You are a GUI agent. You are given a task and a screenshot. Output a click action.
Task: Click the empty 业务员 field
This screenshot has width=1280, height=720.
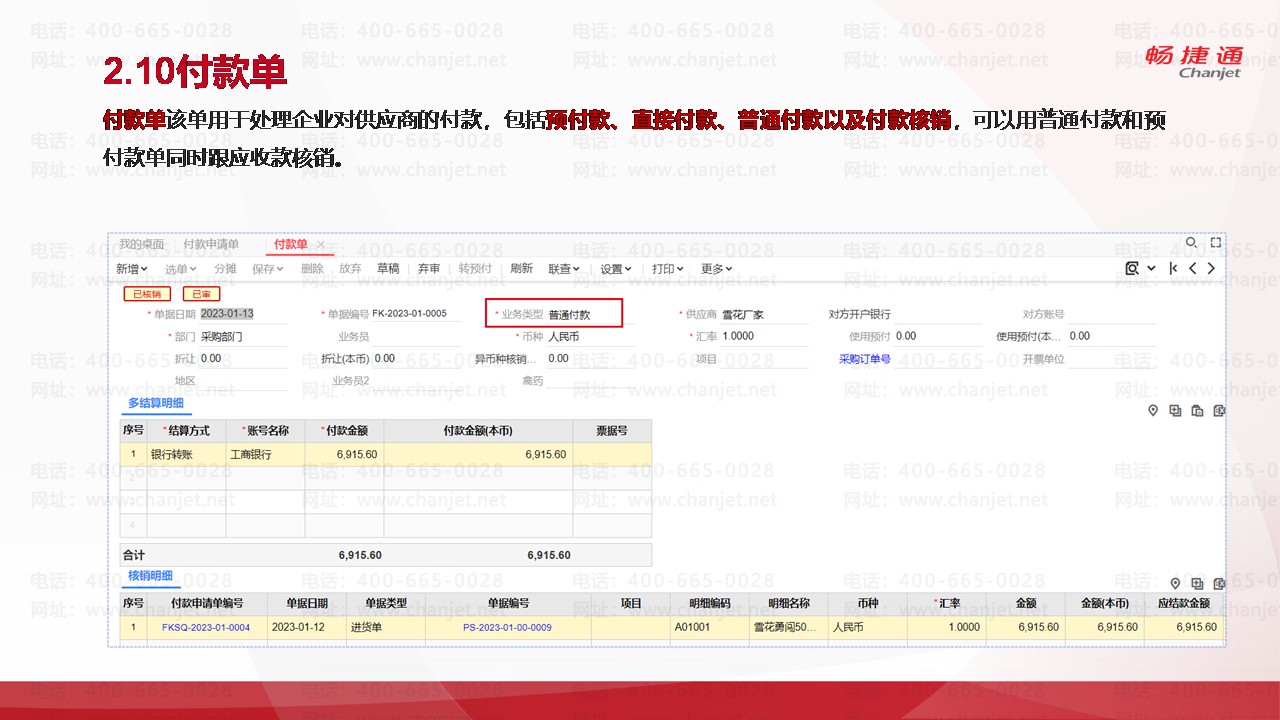[x=416, y=337]
